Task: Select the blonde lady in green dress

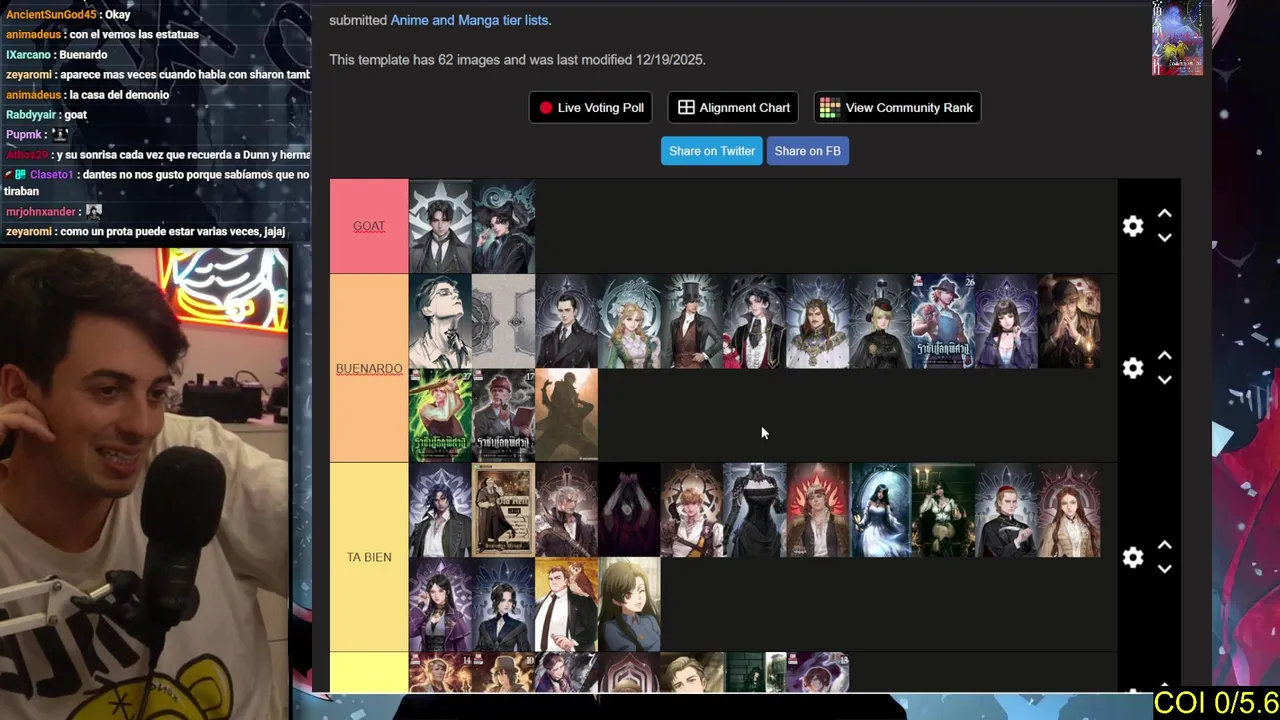Action: [x=629, y=321]
